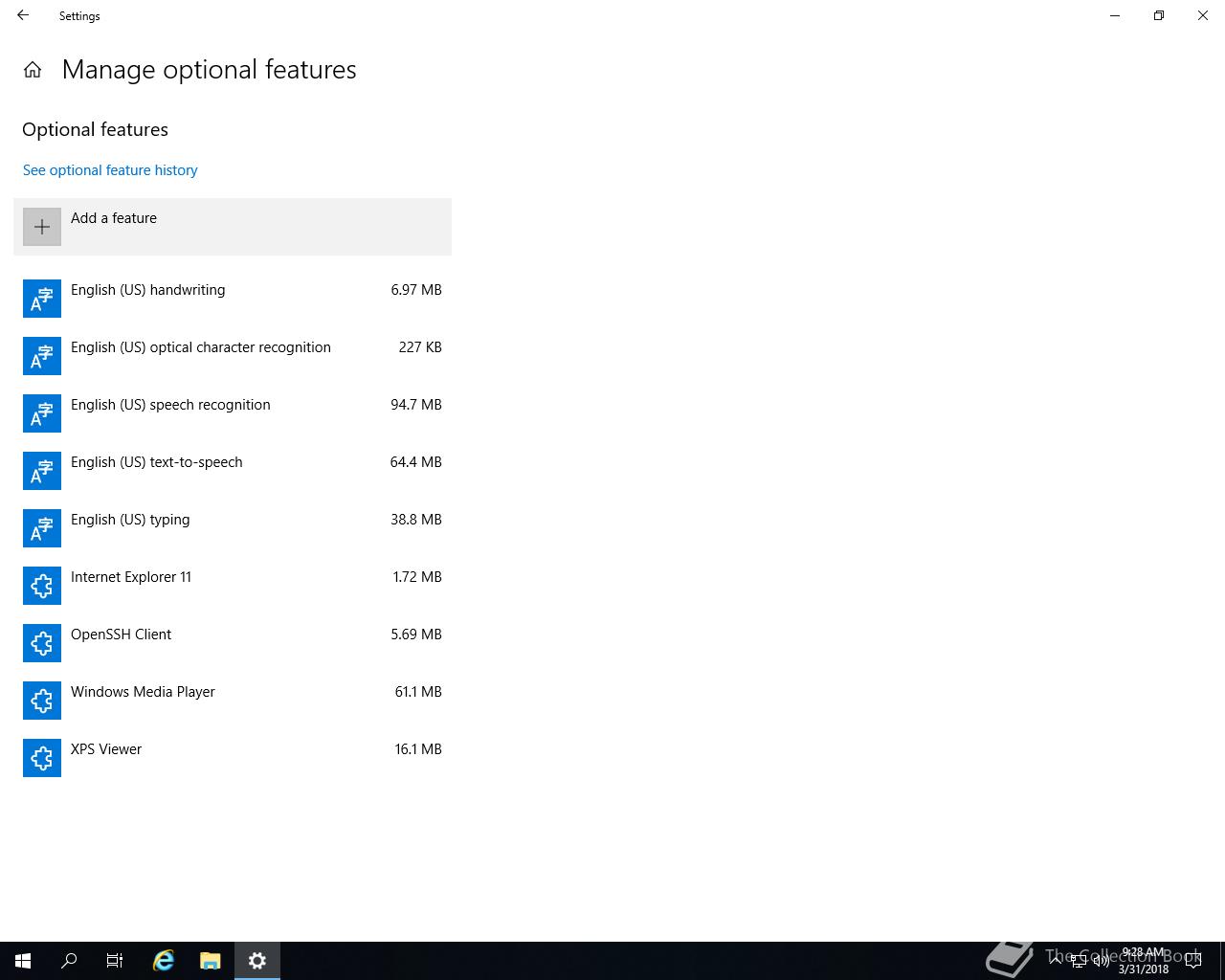The width and height of the screenshot is (1225, 980).
Task: Go back using the Settings back arrow
Action: [x=23, y=15]
